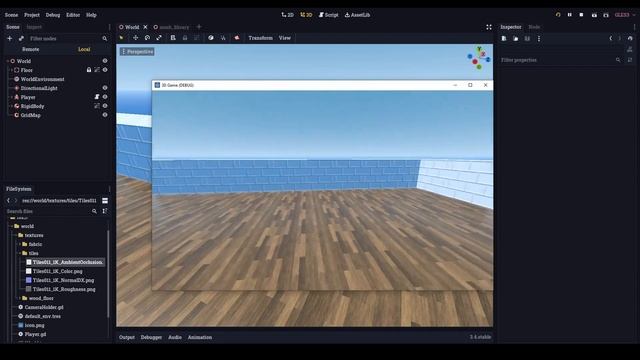Expand the Floor node in scene tree

point(11,70)
